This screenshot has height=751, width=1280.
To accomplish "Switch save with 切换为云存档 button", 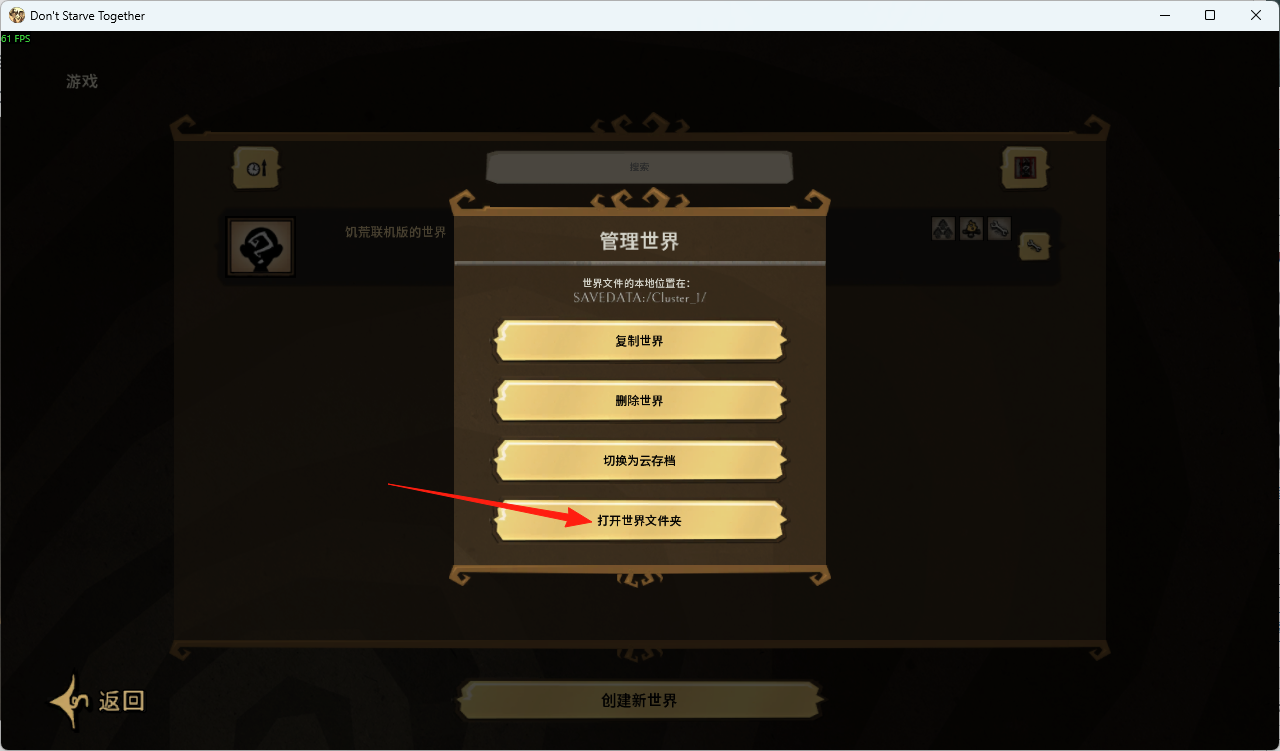I will click(639, 461).
